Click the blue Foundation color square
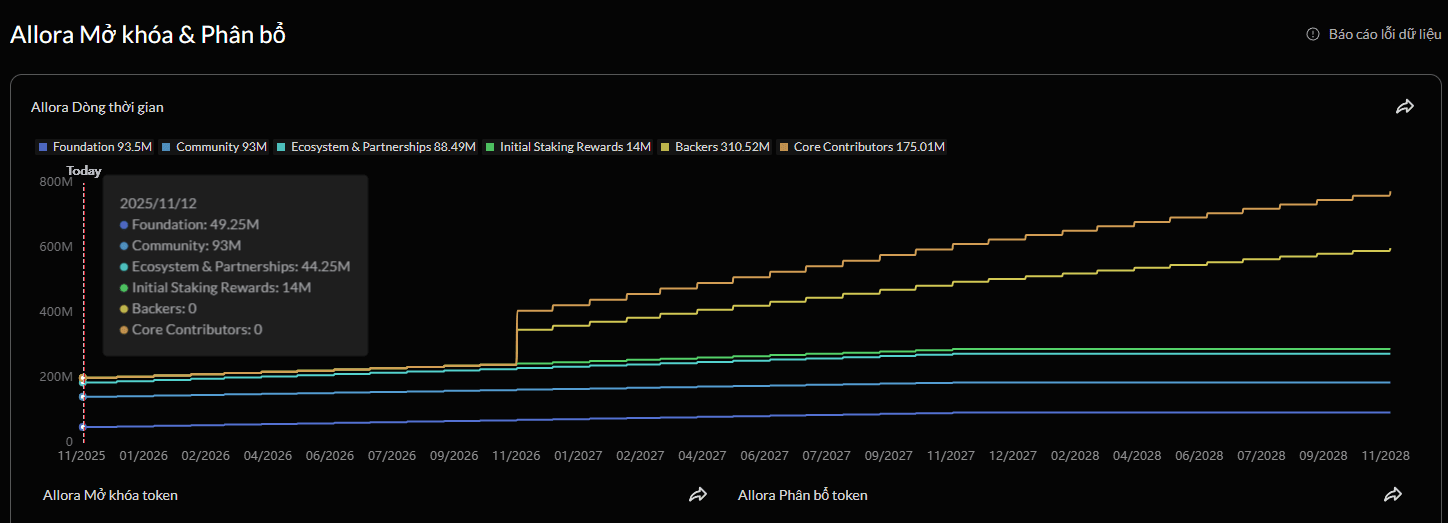 43,147
